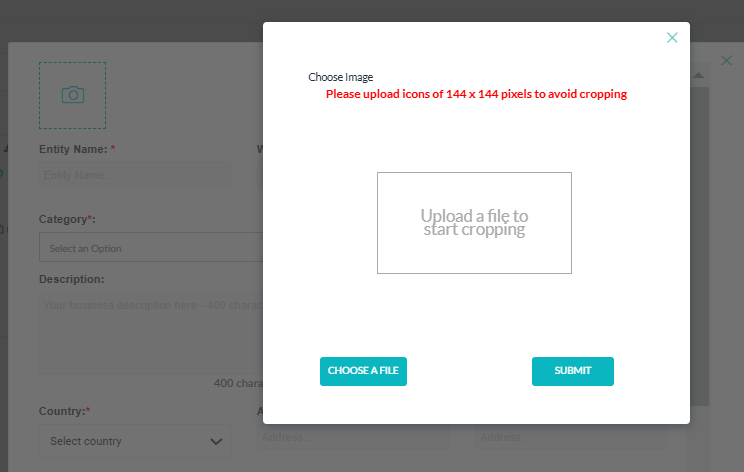This screenshot has height=472, width=744.
Task: Click the Description label
Action: click(72, 279)
